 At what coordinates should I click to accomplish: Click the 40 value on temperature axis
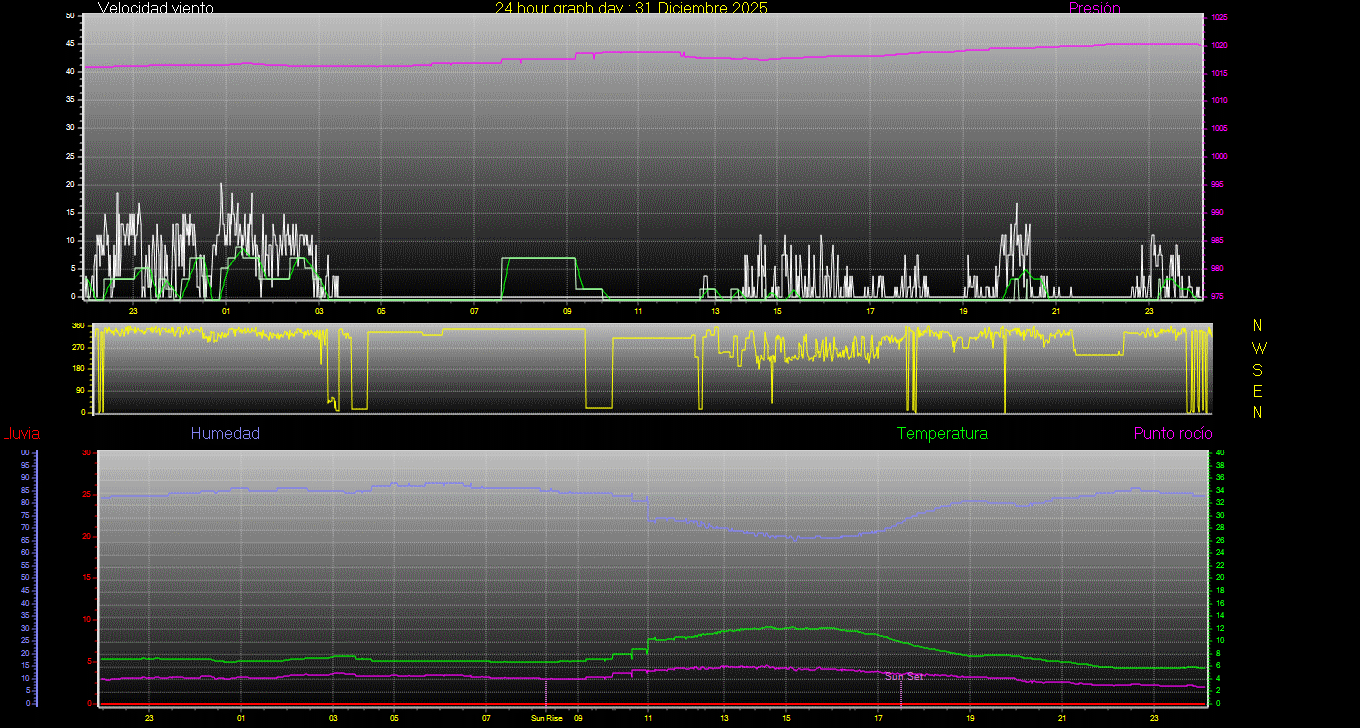(x=1218, y=453)
